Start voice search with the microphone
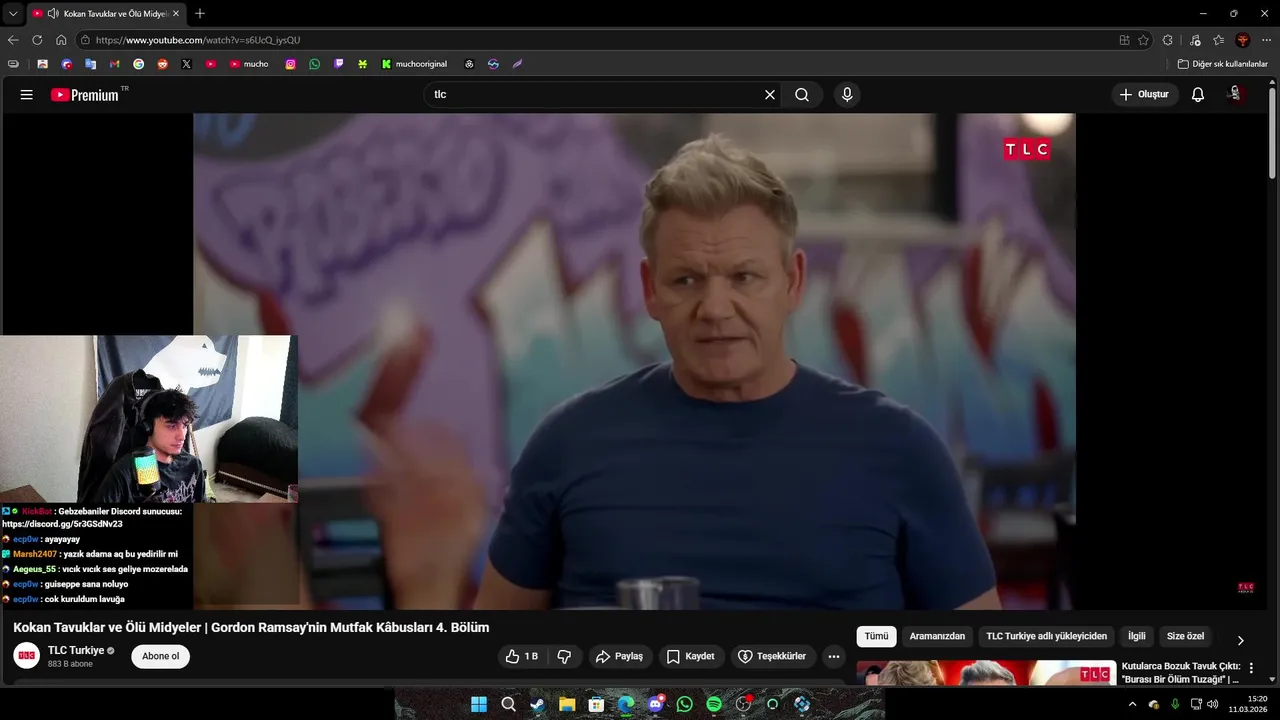The height and width of the screenshot is (720, 1280). 847,95
